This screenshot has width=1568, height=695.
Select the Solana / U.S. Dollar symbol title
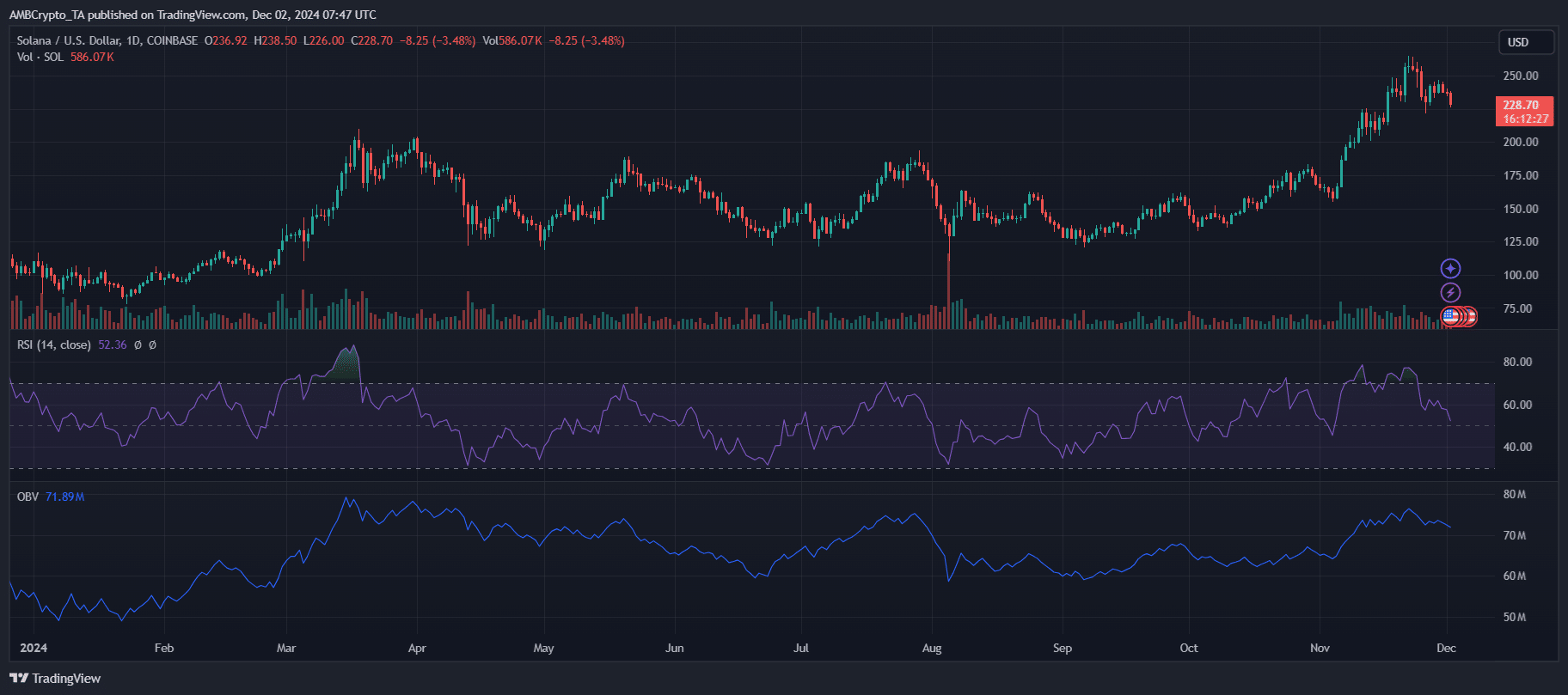tap(107, 40)
